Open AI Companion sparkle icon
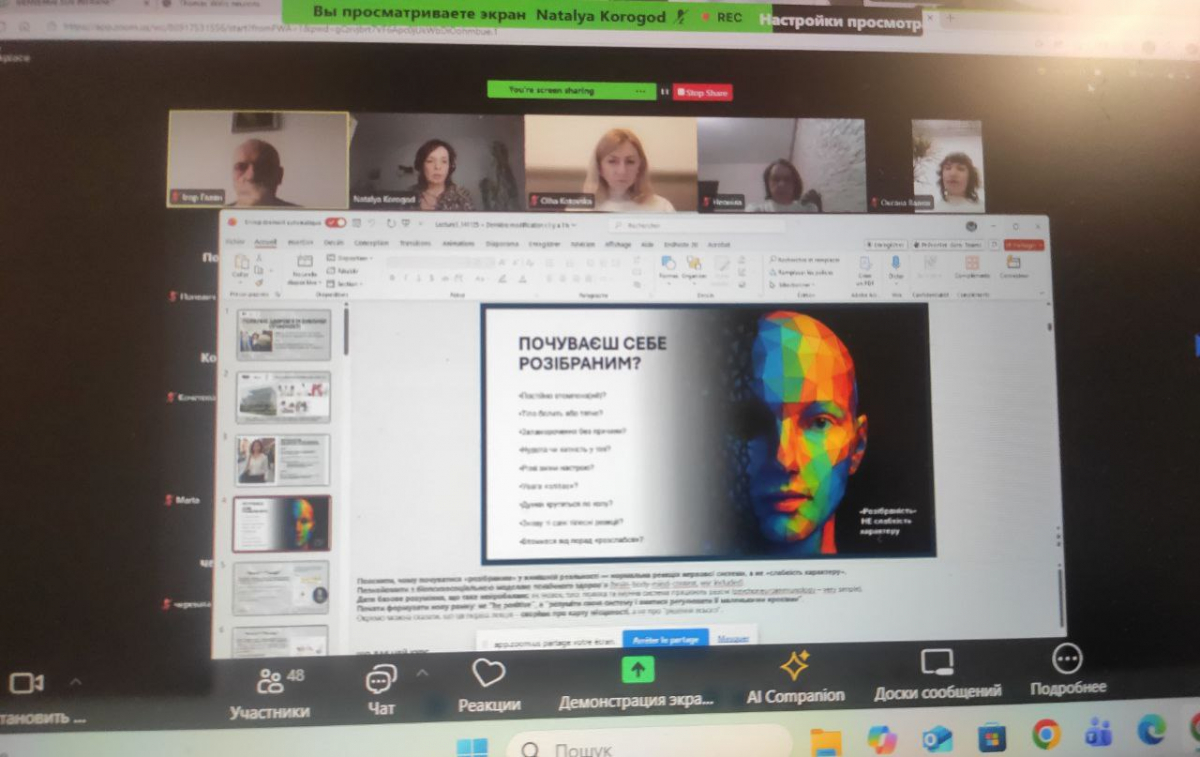Viewport: 1200px width, 757px height. coord(795,665)
